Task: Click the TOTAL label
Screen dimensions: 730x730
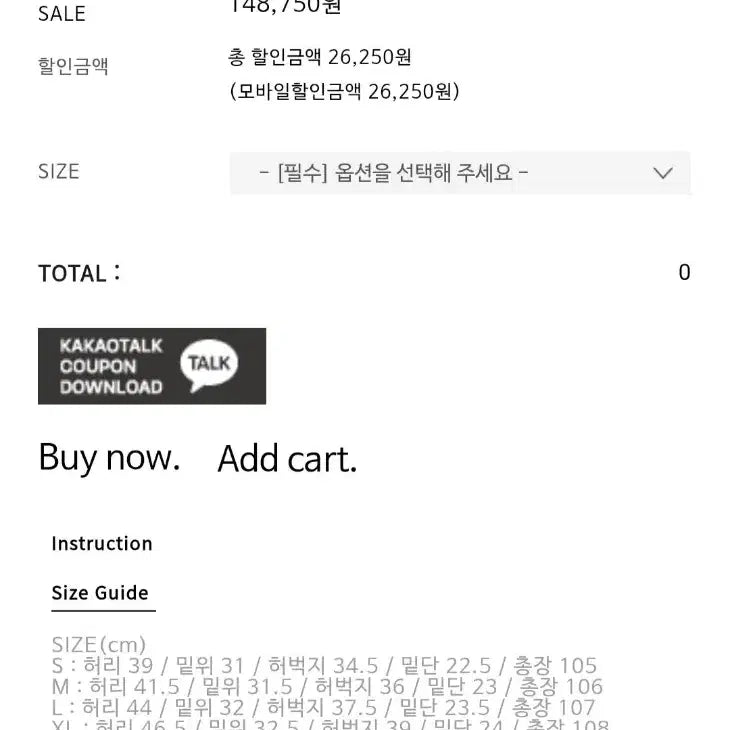Action: pos(79,273)
